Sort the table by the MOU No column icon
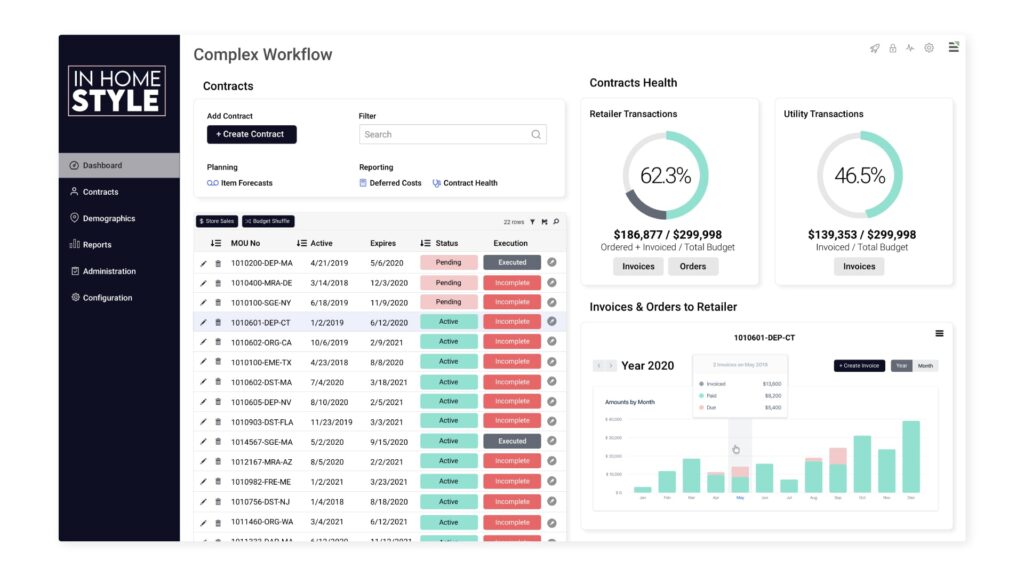This screenshot has width=1024, height=576. tap(216, 244)
